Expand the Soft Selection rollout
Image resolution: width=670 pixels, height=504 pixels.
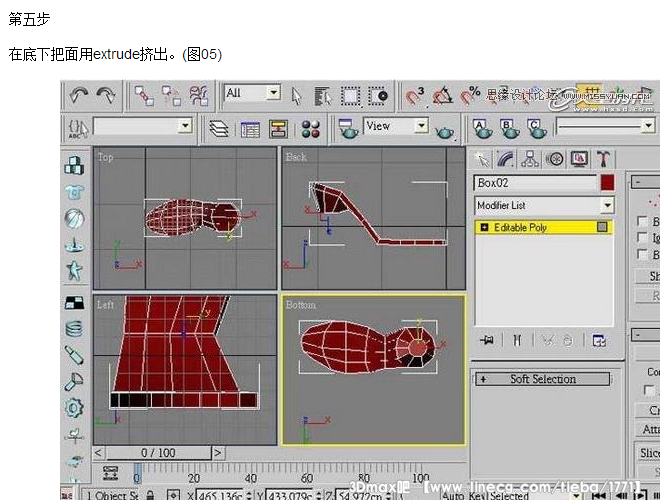543,379
